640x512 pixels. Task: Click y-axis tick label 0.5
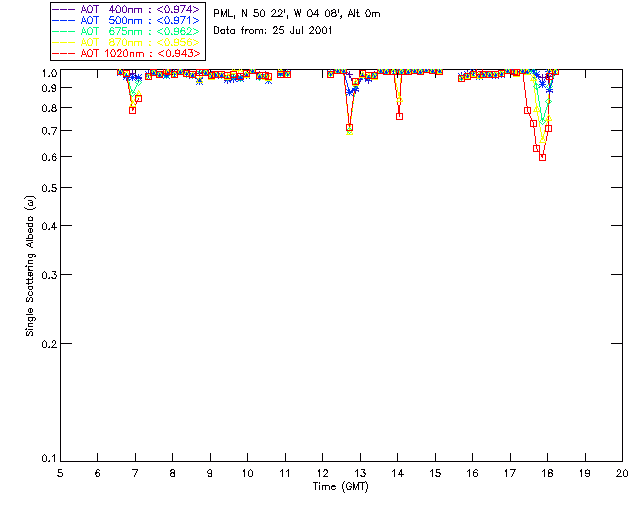[49, 188]
